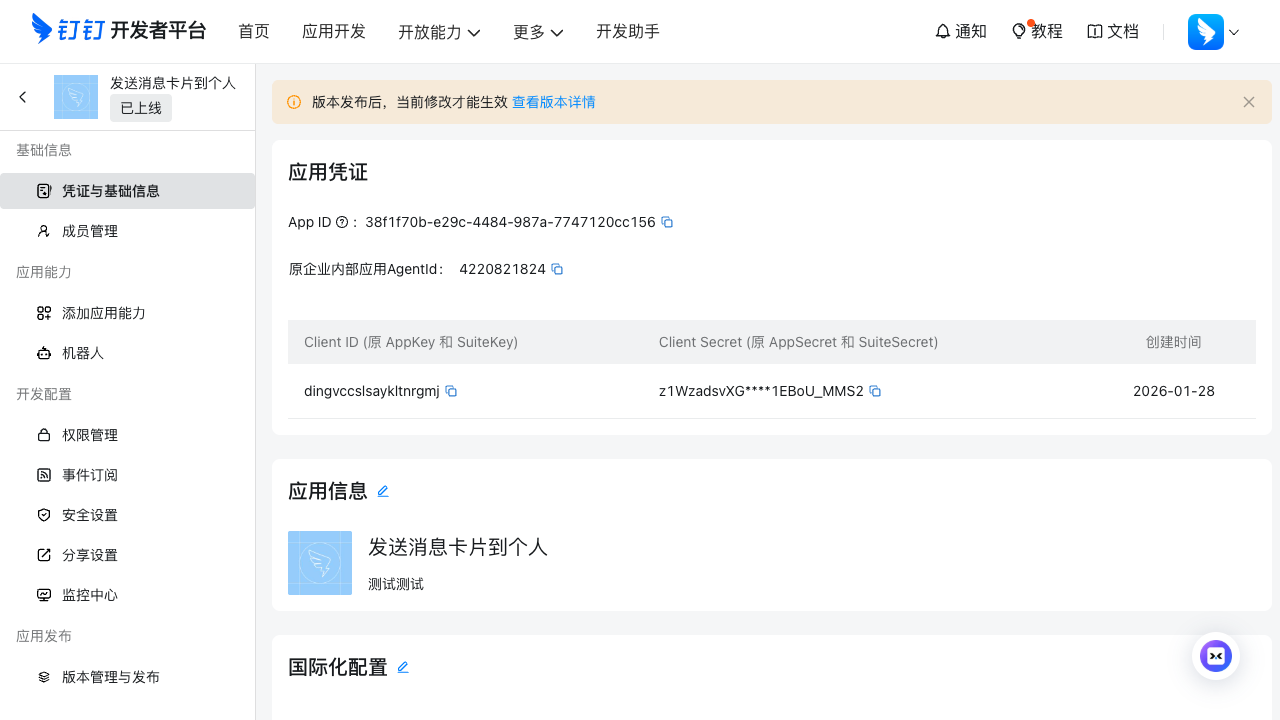
Task: Open the 应用开发 navigation menu
Action: pyautogui.click(x=334, y=31)
